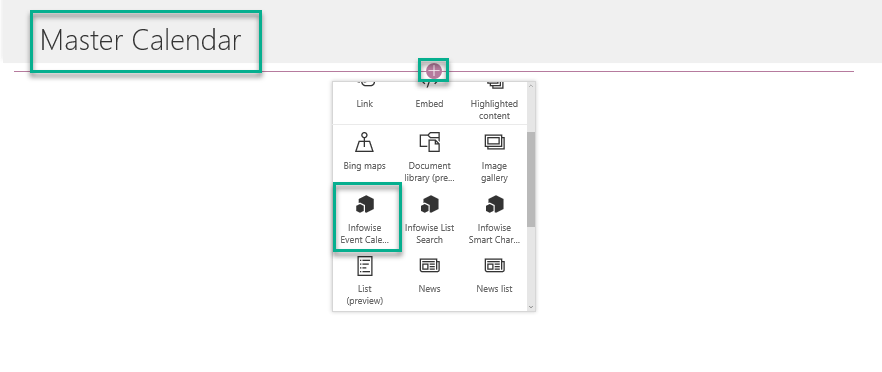
Task: Click the Master Calendar page title
Action: (x=140, y=41)
